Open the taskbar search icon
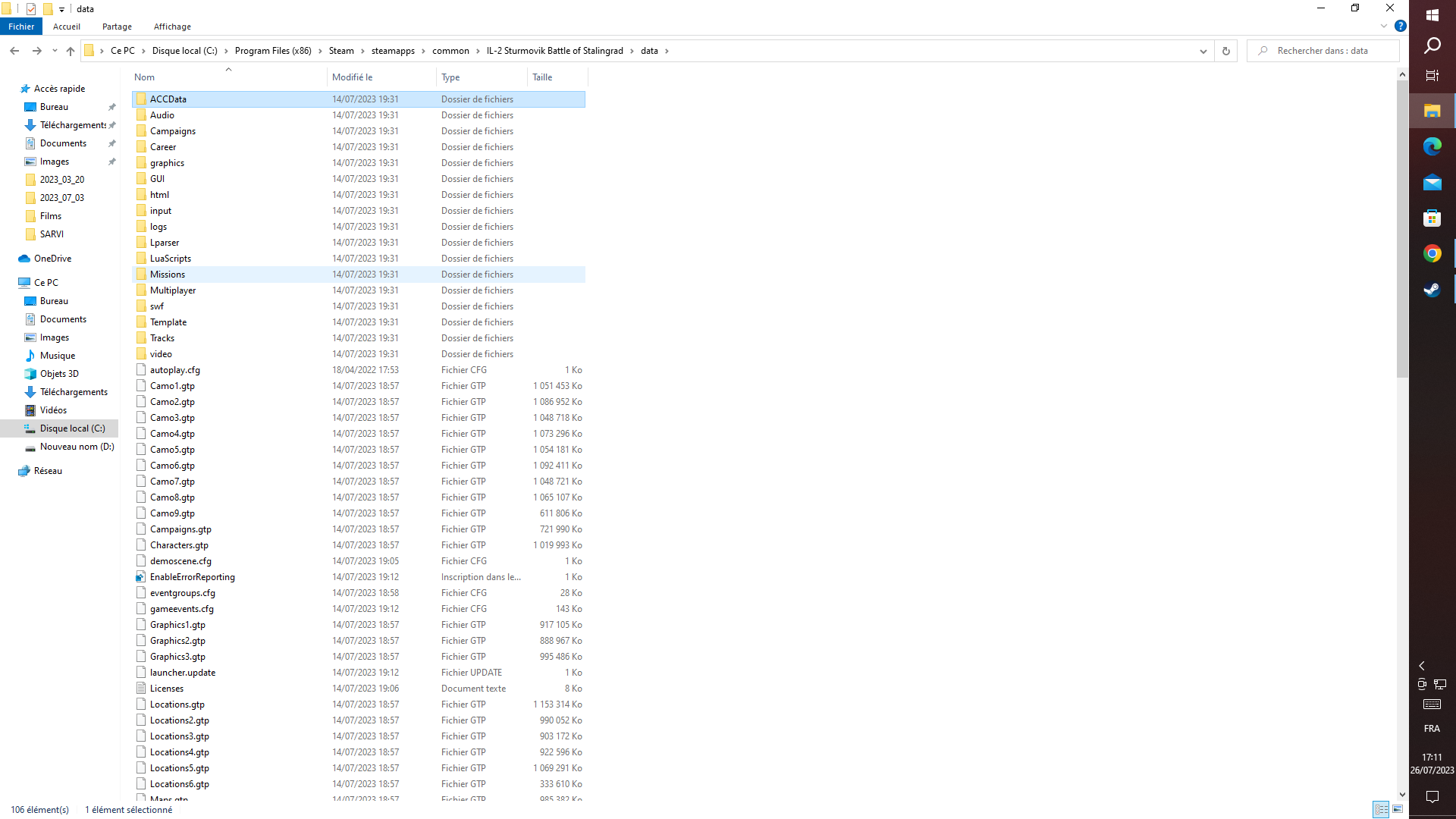This screenshot has width=1456, height=819. tap(1432, 45)
